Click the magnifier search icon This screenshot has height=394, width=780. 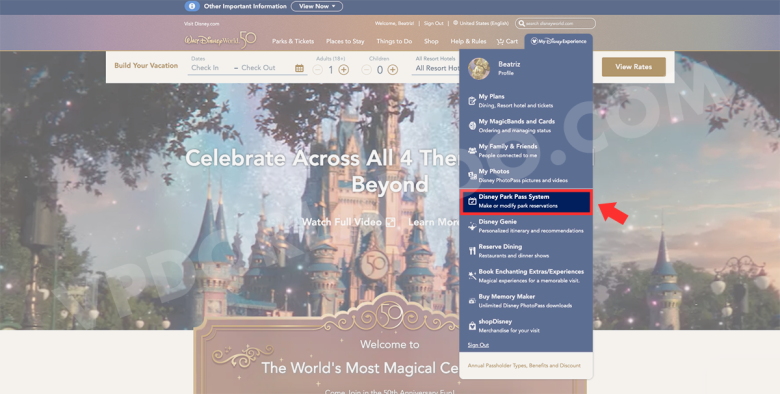point(521,23)
